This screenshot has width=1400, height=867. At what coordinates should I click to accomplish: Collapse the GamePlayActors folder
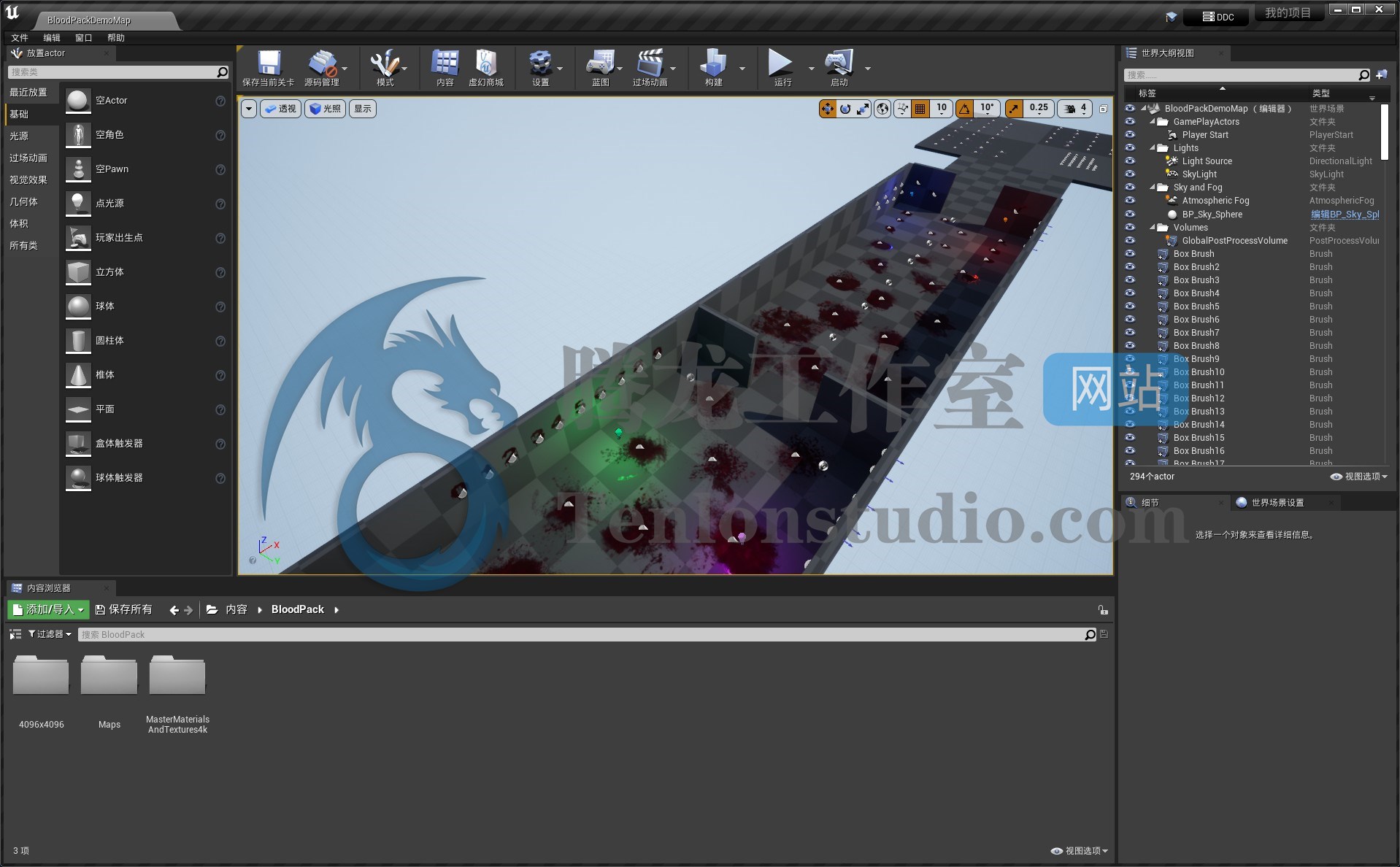[1153, 122]
